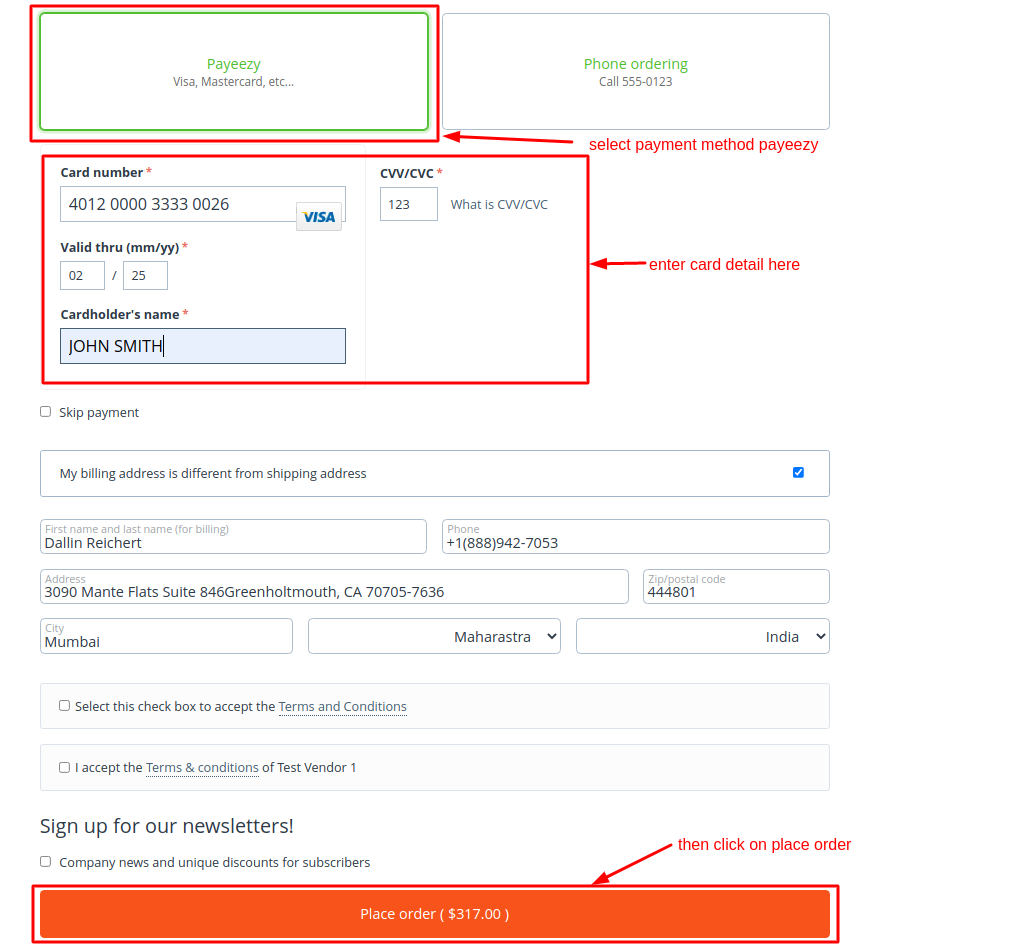Screen dimensions: 1015x952
Task: Click the City field
Action: 166,636
